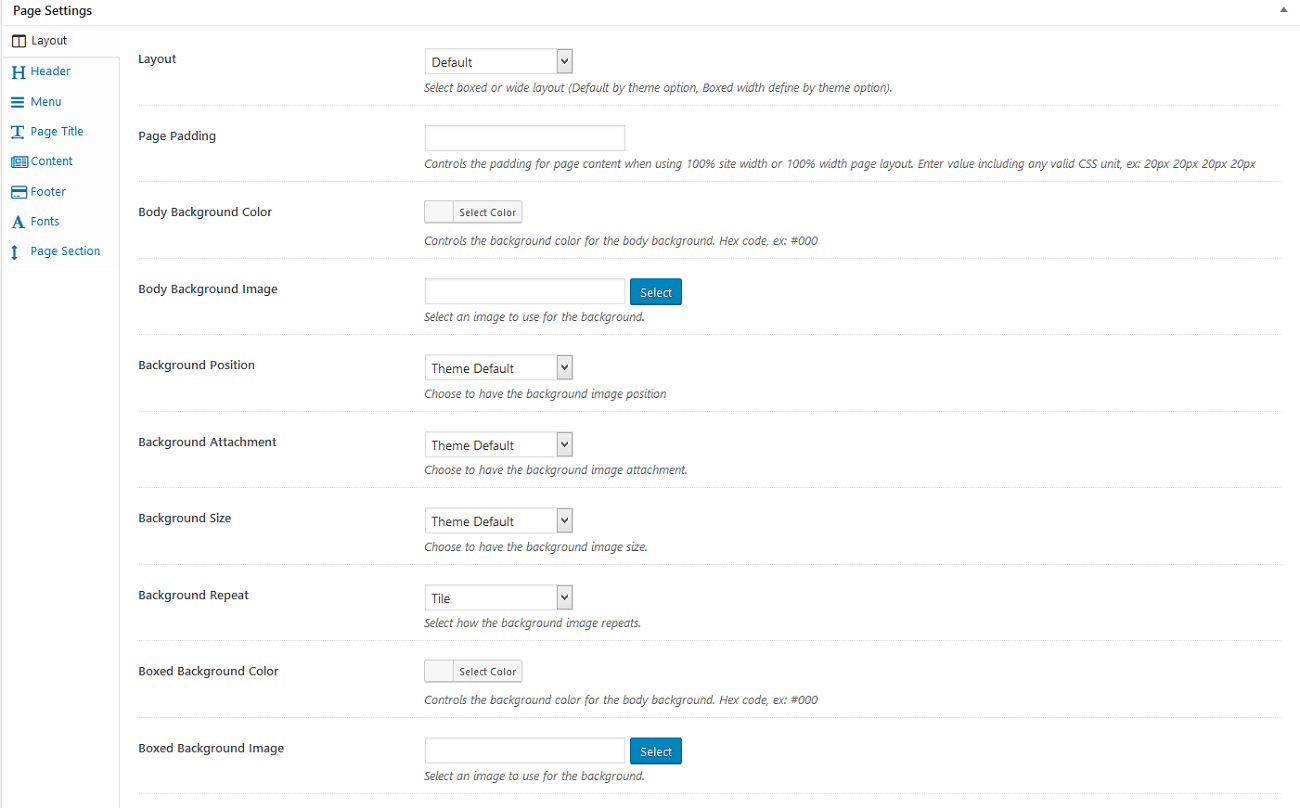1300x808 pixels.
Task: Click the Header tab H icon
Action: (19, 72)
